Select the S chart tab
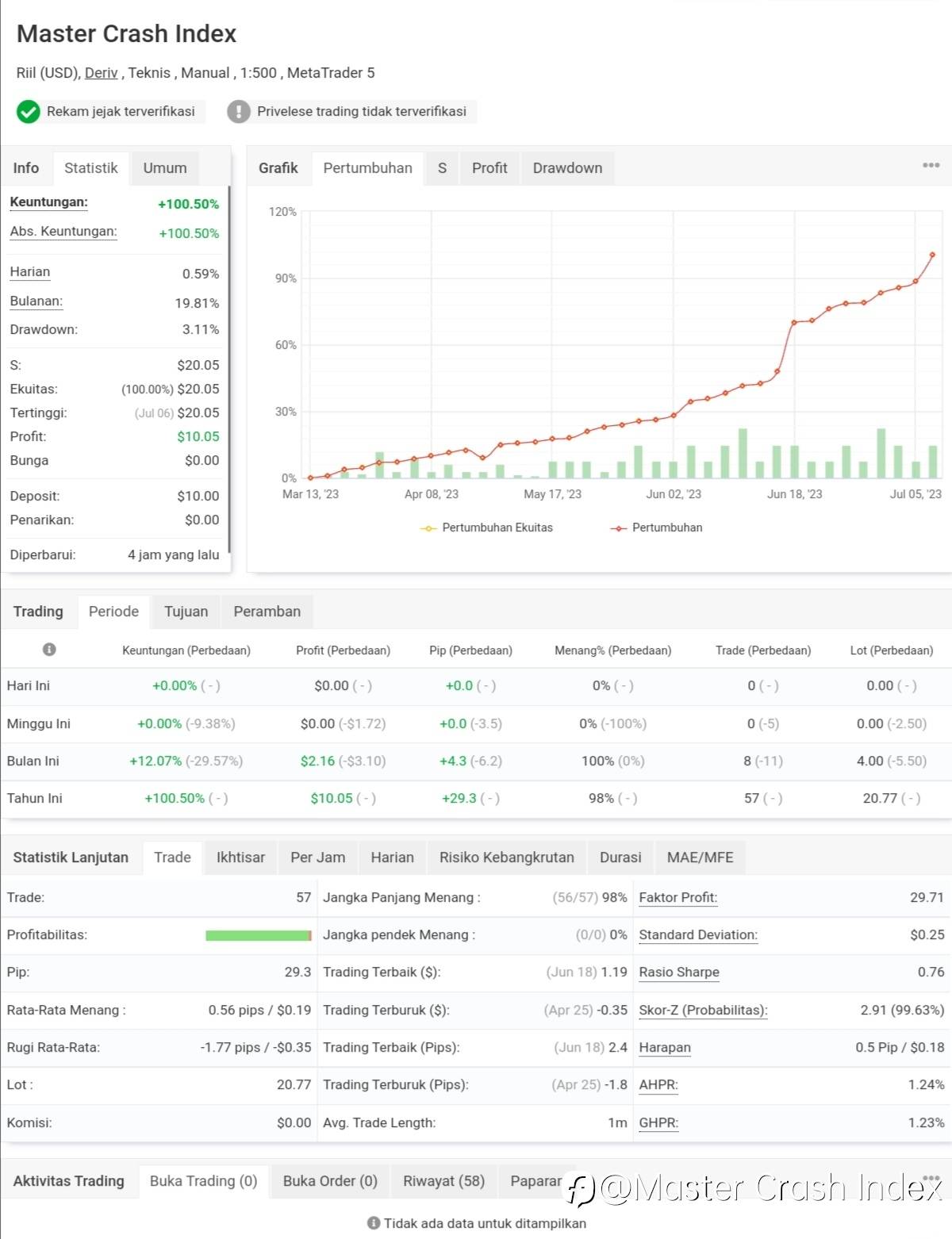Viewport: 952px width, 1239px height. [x=443, y=168]
